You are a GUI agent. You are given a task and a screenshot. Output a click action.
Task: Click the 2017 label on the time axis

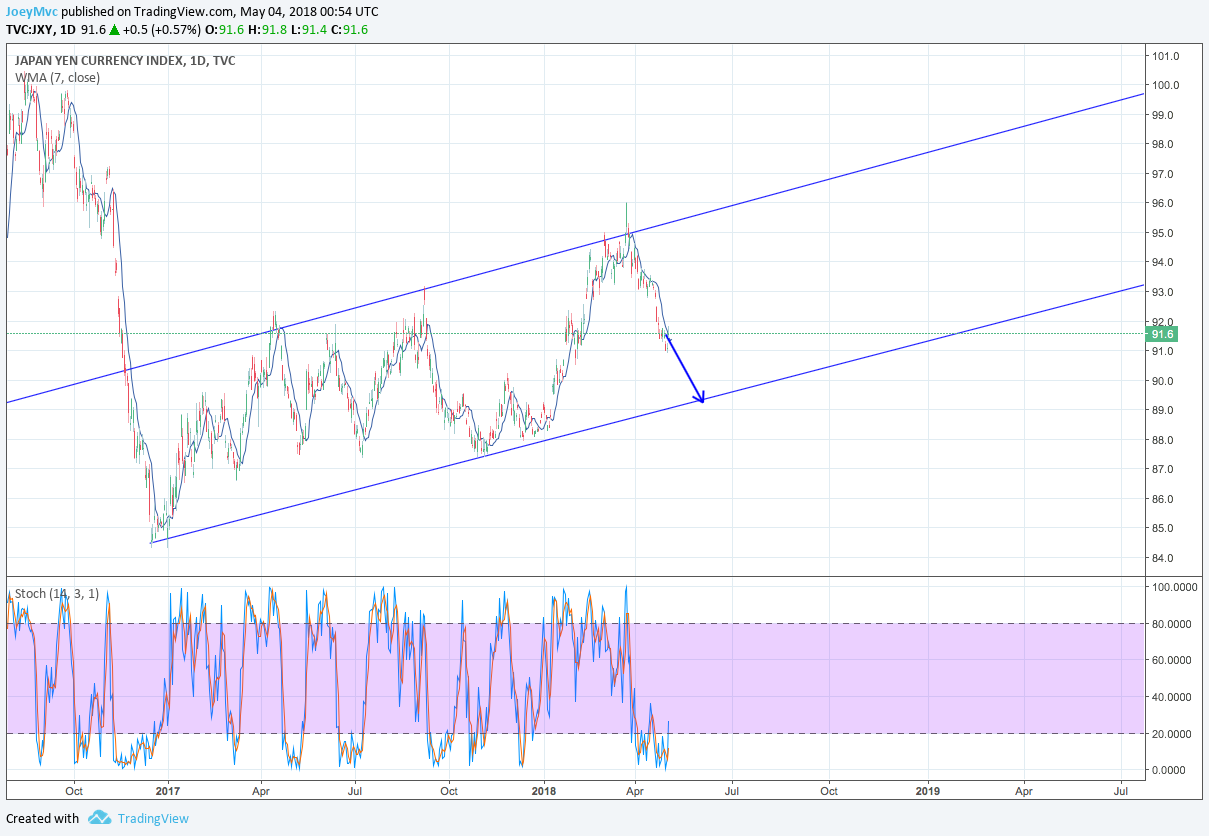pos(168,790)
